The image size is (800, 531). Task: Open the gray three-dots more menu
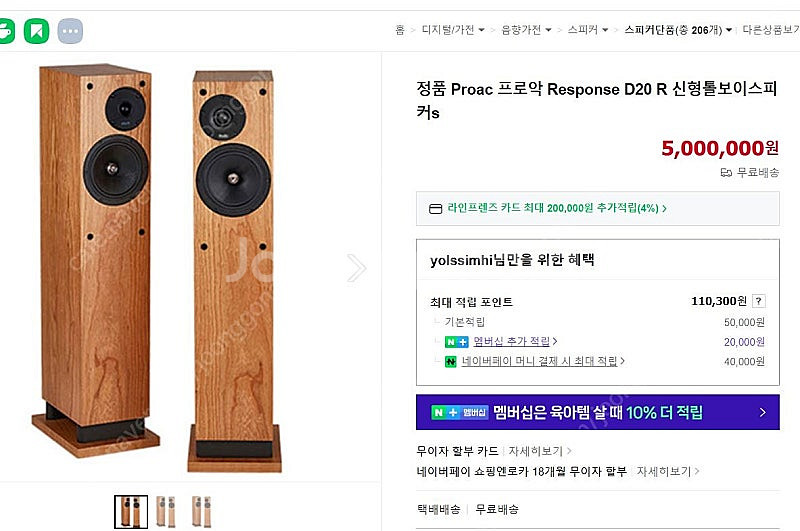click(70, 30)
